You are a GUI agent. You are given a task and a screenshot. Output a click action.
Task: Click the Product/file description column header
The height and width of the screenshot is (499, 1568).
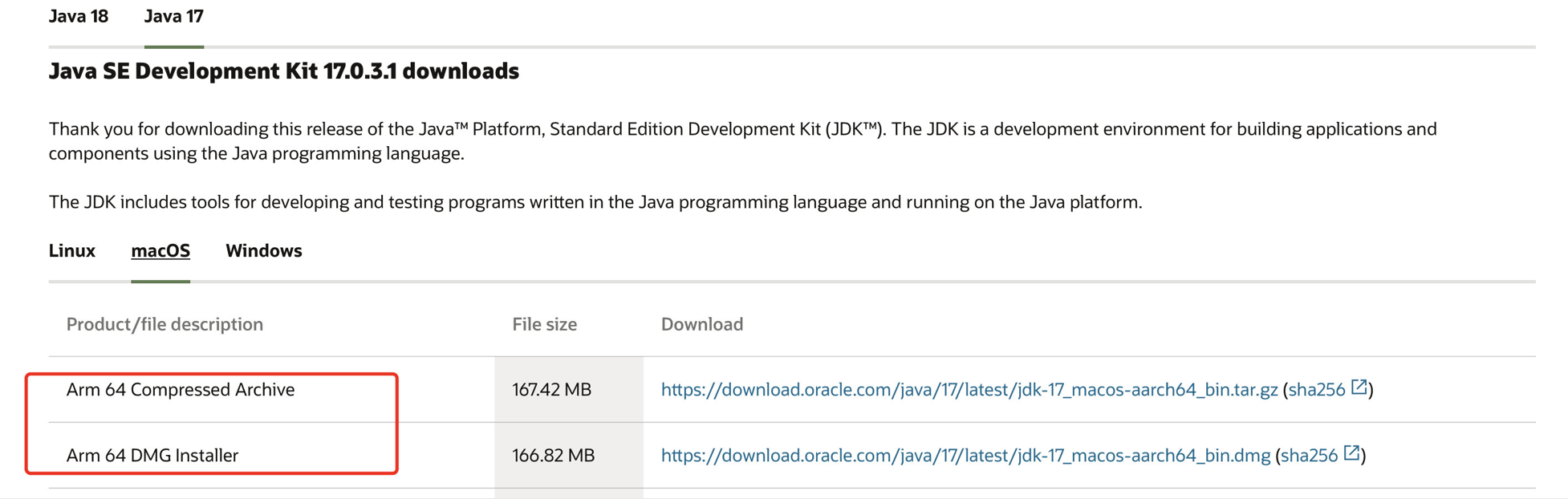tap(165, 324)
